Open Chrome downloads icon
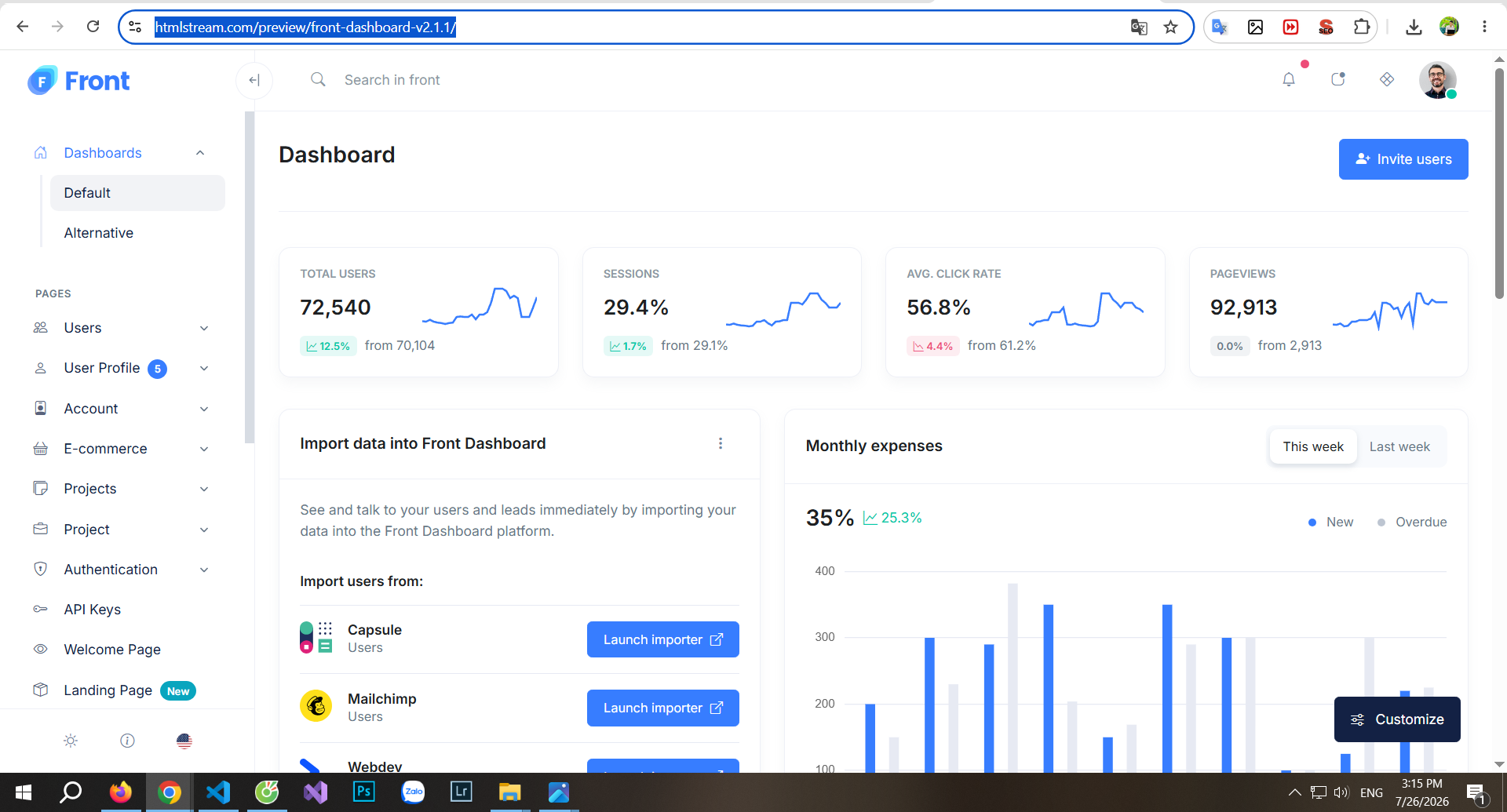The image size is (1507, 812). tap(1414, 27)
